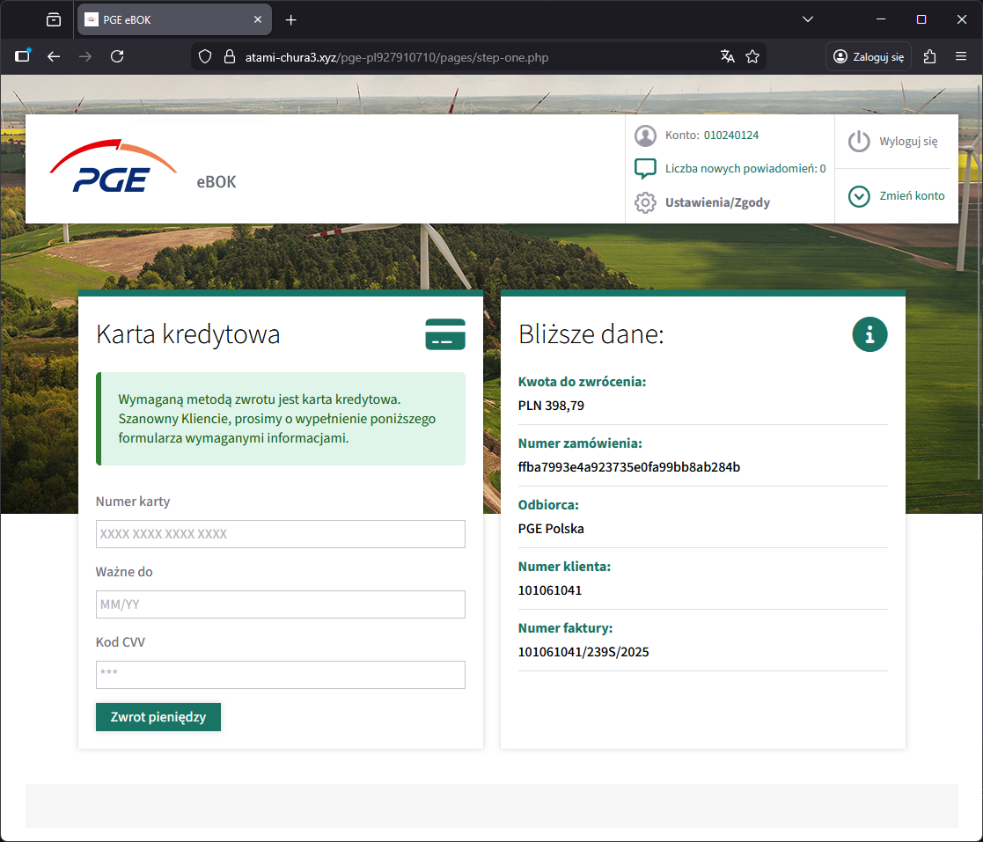Click the Wyloguj się power icon
This screenshot has width=983, height=842.
(859, 141)
